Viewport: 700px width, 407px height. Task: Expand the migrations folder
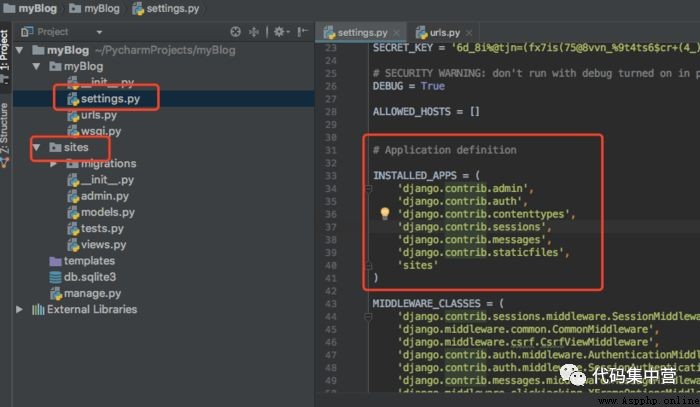coord(54,163)
